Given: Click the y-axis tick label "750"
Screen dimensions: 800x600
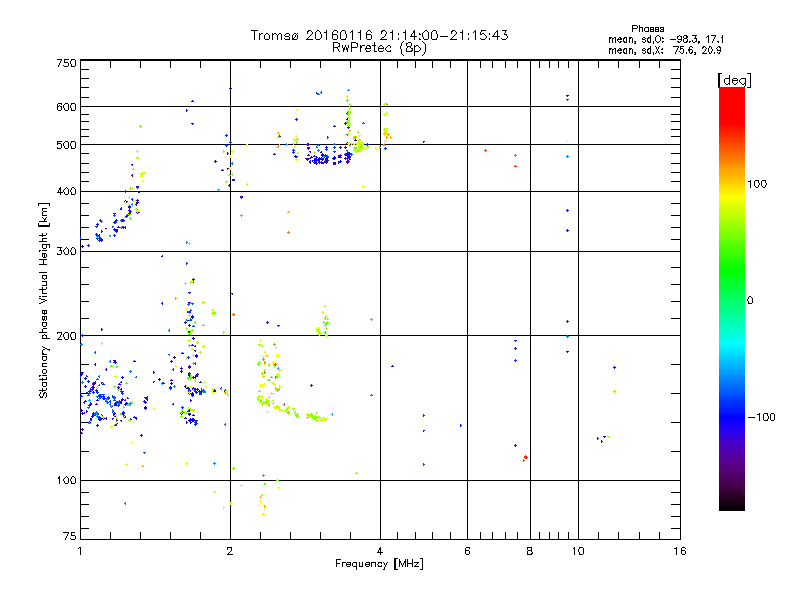Looking at the screenshot, I should (66, 63).
